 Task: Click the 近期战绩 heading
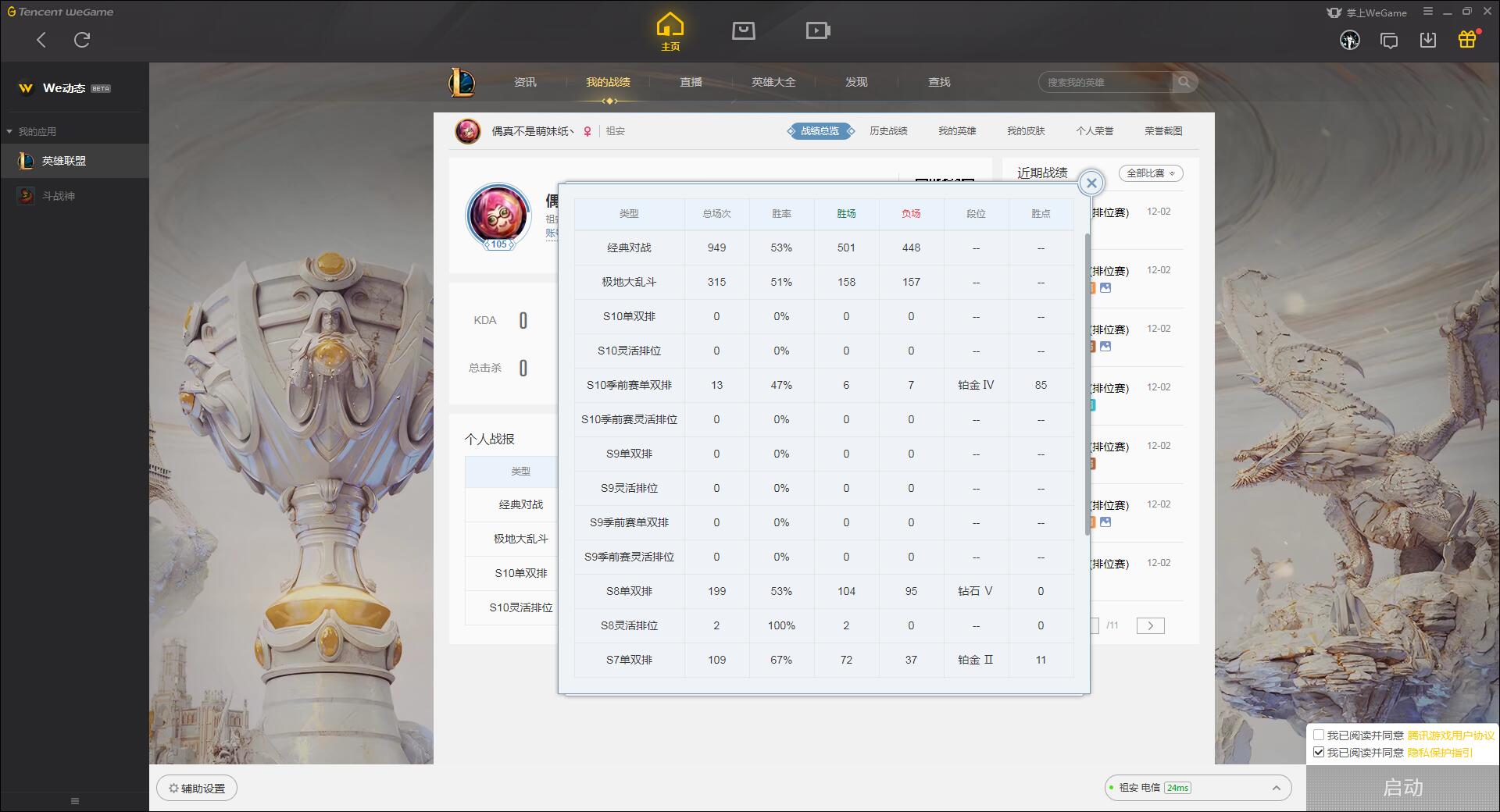pos(1042,173)
